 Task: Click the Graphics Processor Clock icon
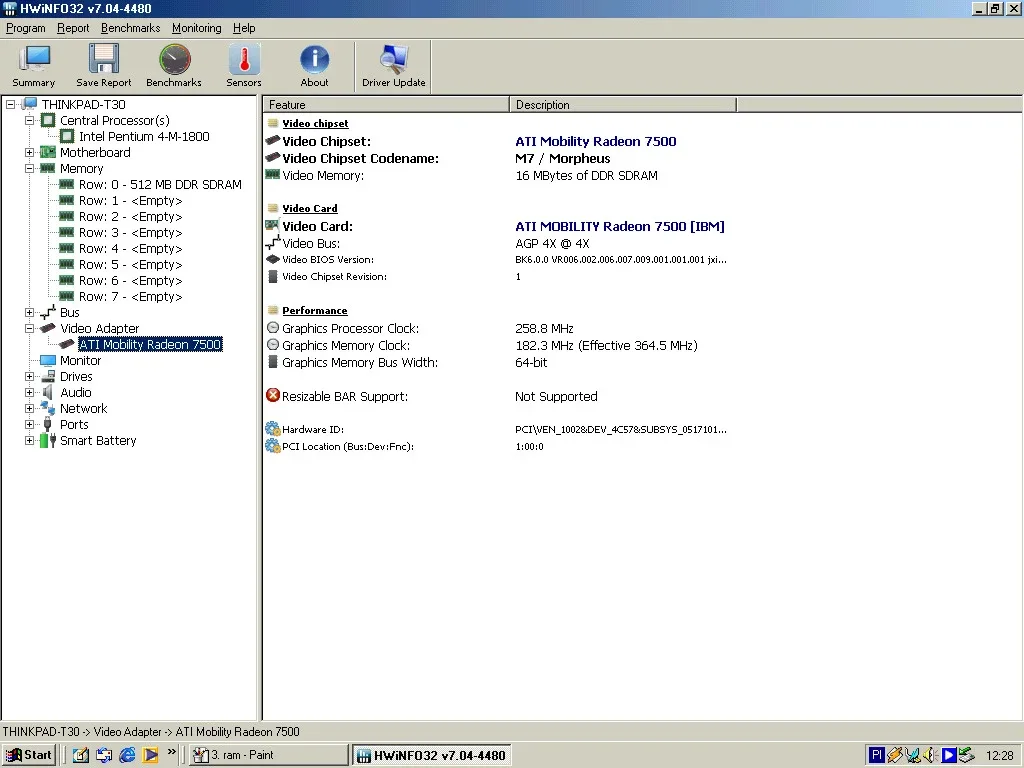[273, 328]
